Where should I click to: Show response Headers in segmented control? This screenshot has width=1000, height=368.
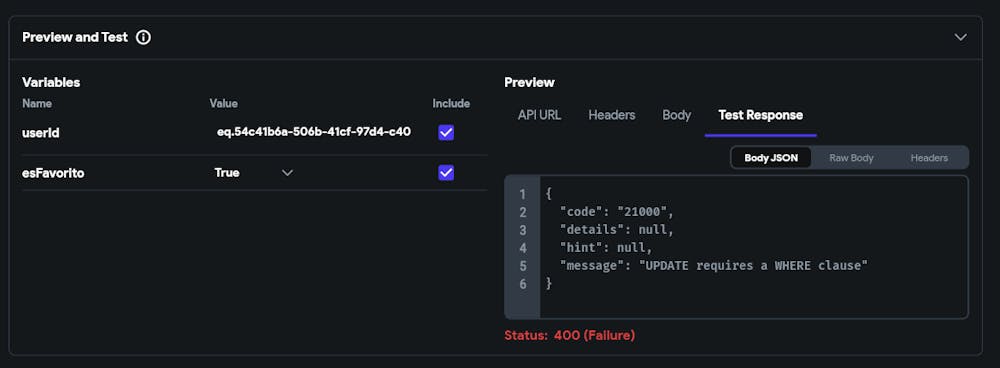click(929, 158)
